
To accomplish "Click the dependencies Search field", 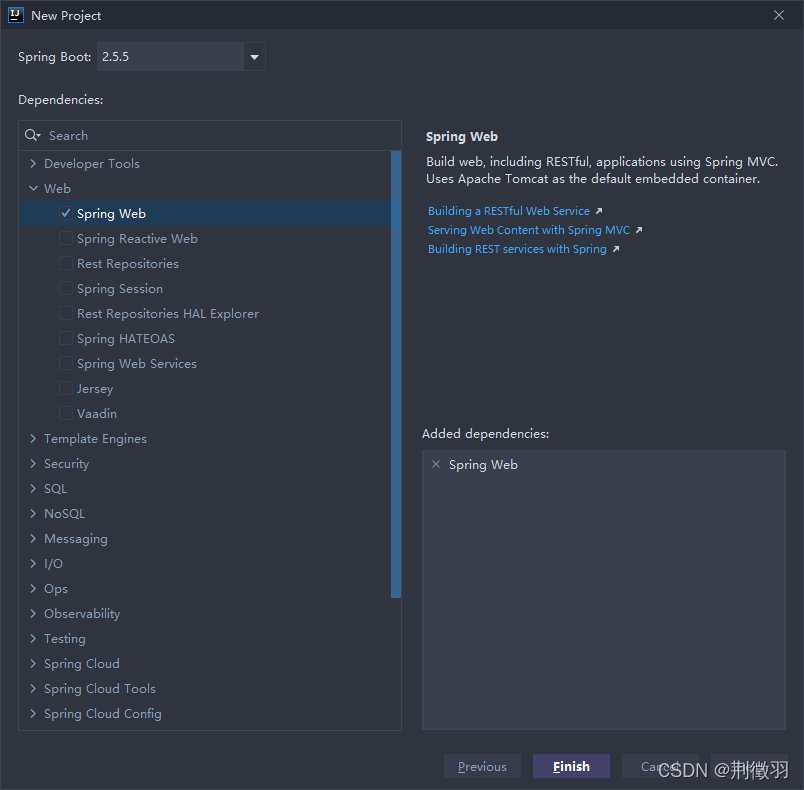I will (210, 135).
